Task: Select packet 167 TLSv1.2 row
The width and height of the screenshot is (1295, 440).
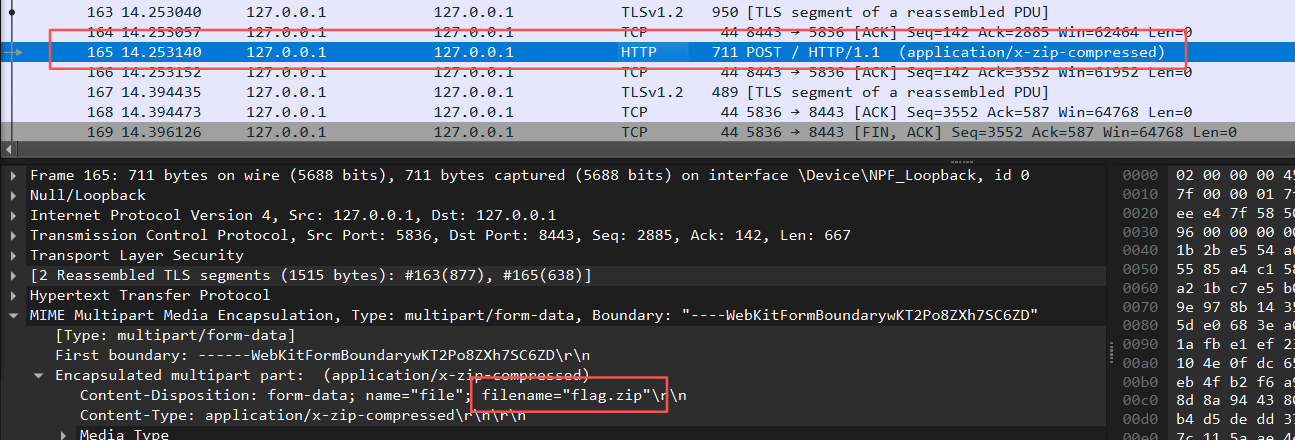Action: pos(600,92)
